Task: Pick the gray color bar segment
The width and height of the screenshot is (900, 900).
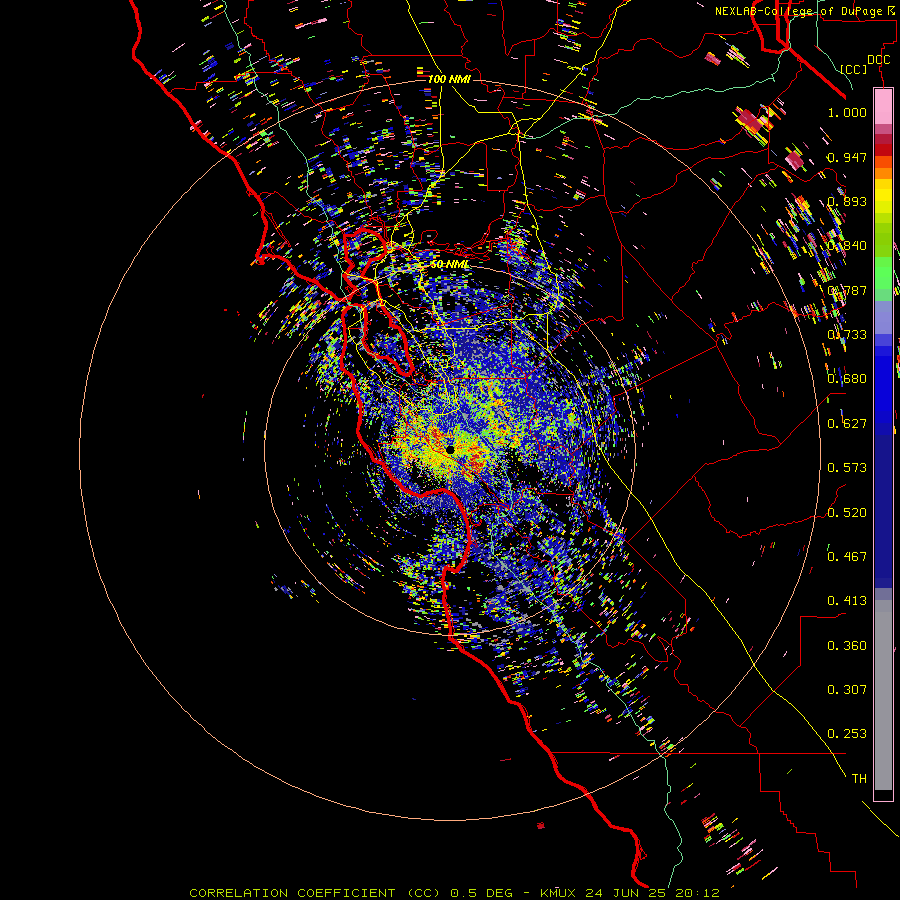Action: (883, 695)
